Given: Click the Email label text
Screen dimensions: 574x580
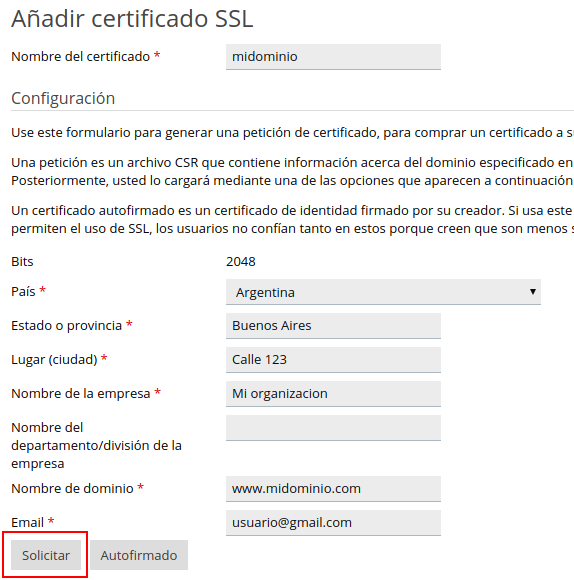Looking at the screenshot, I should pyautogui.click(x=27, y=523).
